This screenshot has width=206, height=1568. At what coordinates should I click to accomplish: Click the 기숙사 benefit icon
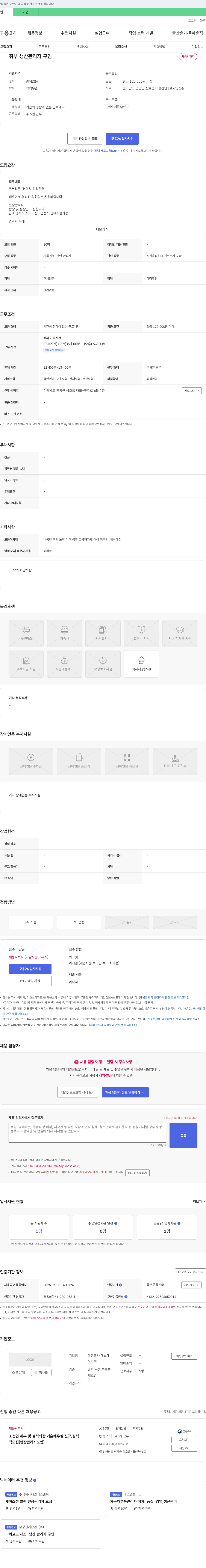coord(64,633)
